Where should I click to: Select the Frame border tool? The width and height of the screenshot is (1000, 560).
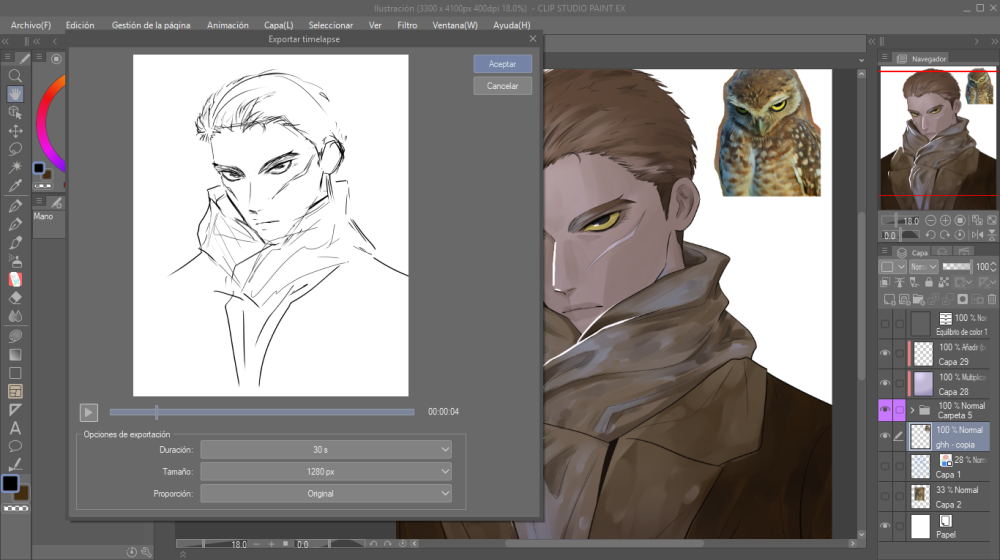pos(15,392)
